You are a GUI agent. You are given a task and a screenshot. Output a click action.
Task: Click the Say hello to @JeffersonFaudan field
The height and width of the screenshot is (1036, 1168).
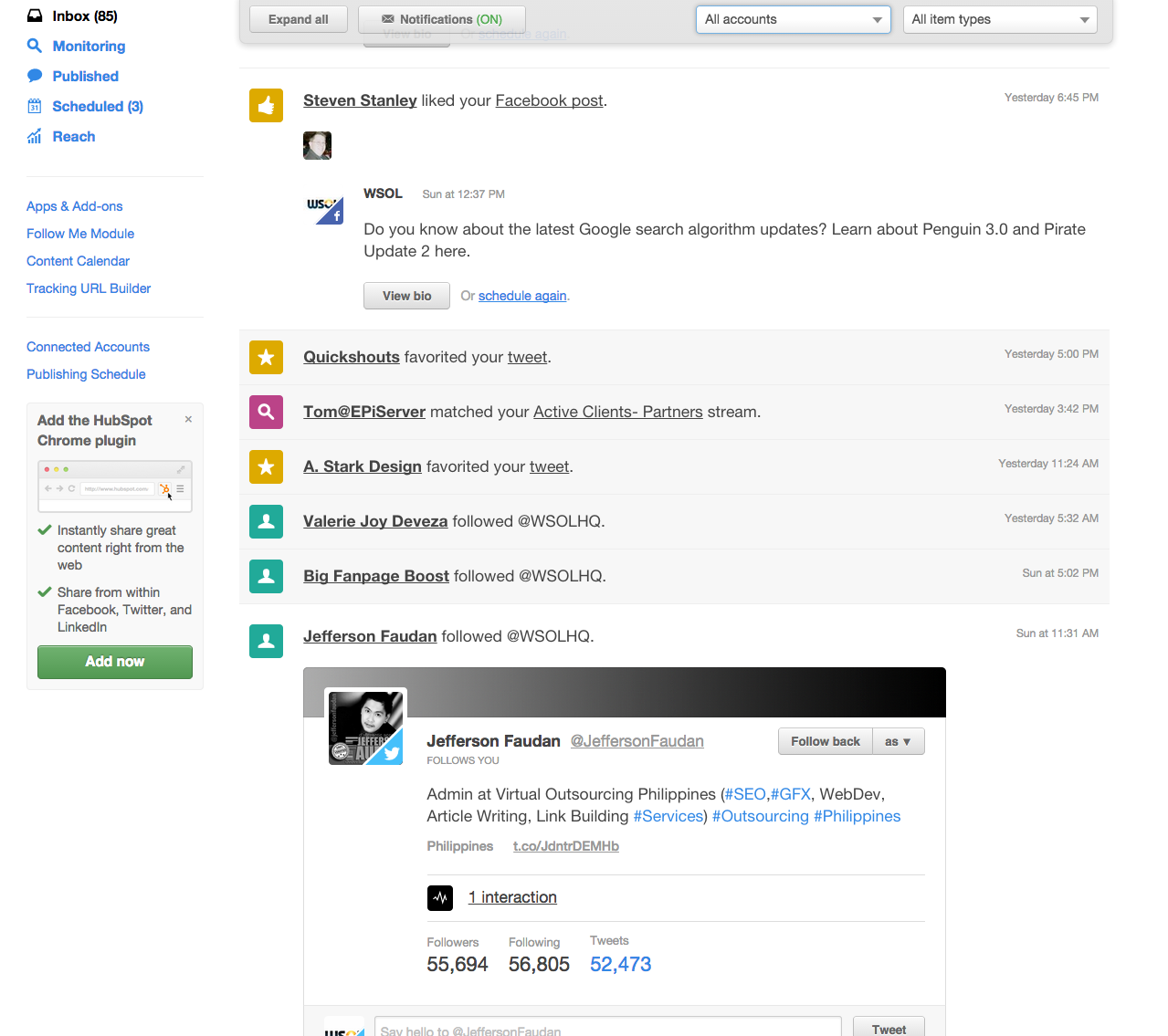(x=607, y=1027)
